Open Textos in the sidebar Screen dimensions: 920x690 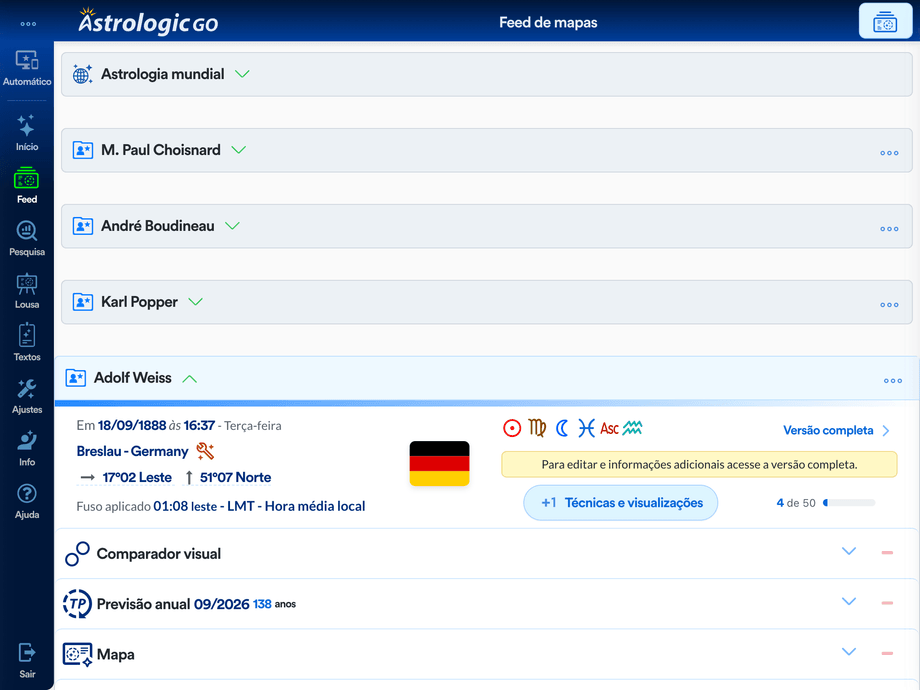(x=27, y=343)
